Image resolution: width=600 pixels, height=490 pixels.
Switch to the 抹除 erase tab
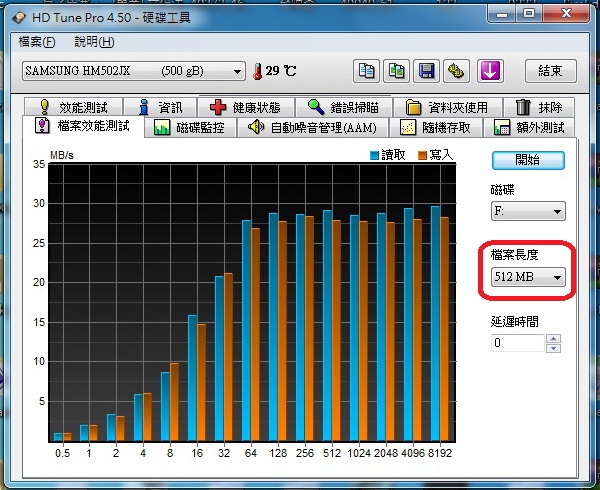tap(539, 107)
